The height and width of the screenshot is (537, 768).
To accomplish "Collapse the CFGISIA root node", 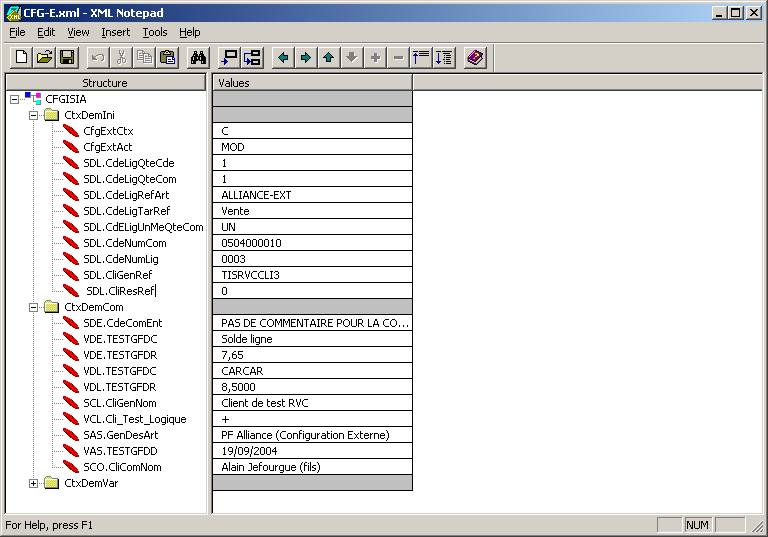I will [x=14, y=99].
